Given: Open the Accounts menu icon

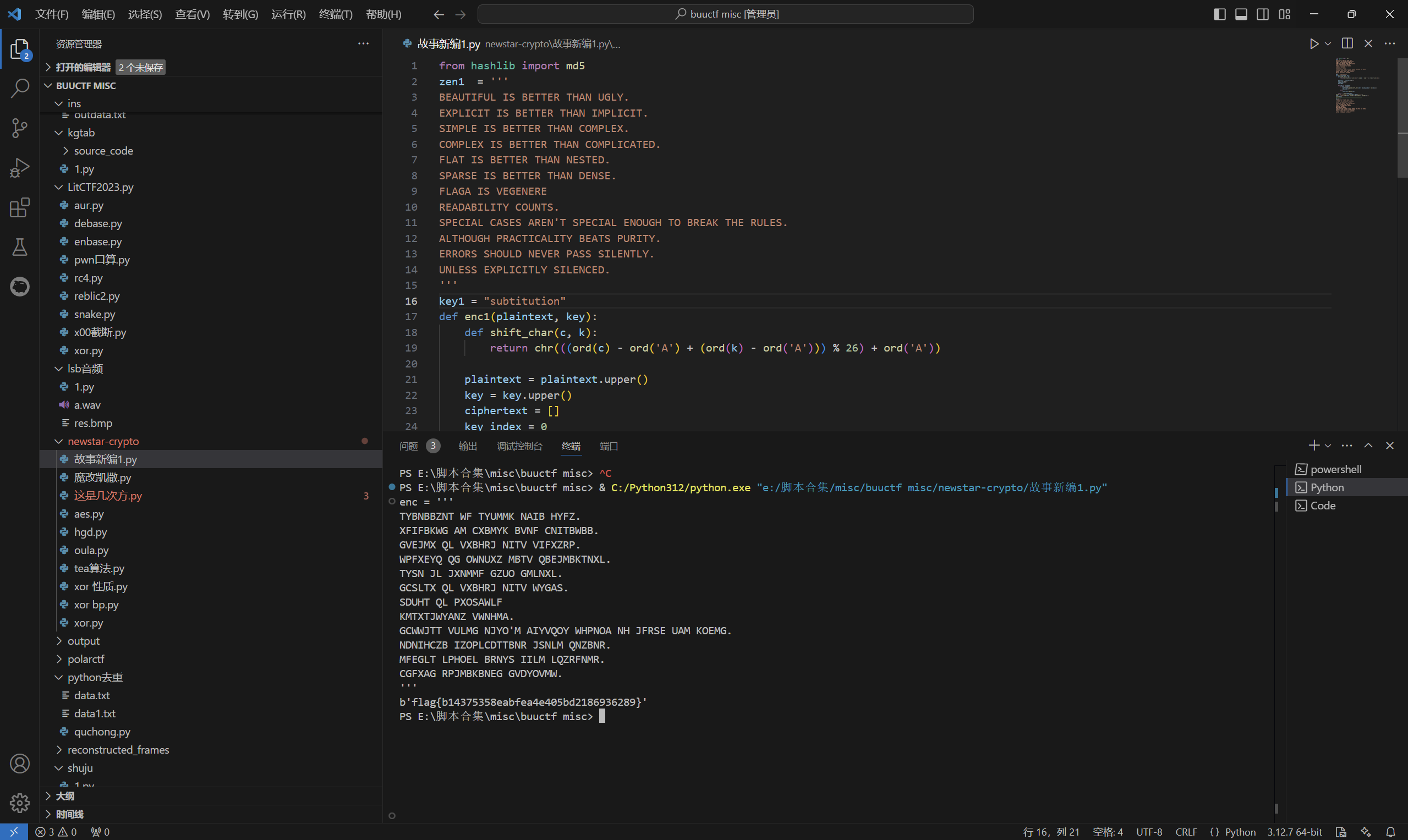Looking at the screenshot, I should [20, 764].
